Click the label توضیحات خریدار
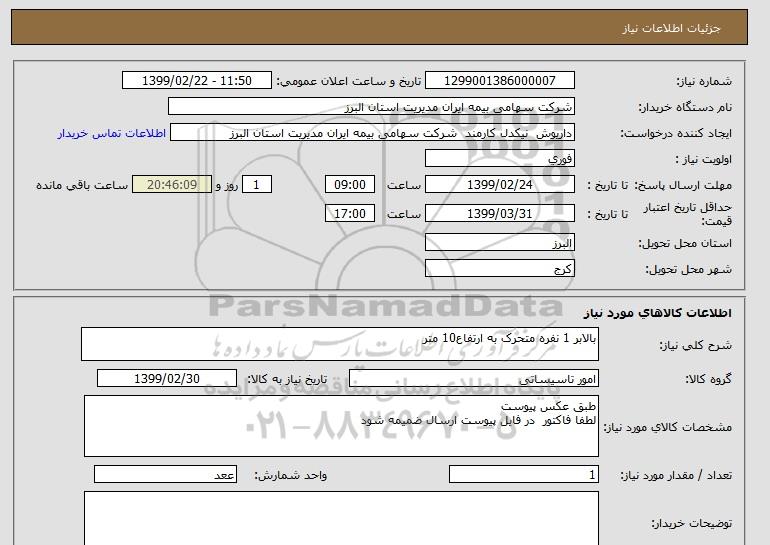Viewport: 770px width, 545px height. (691, 523)
